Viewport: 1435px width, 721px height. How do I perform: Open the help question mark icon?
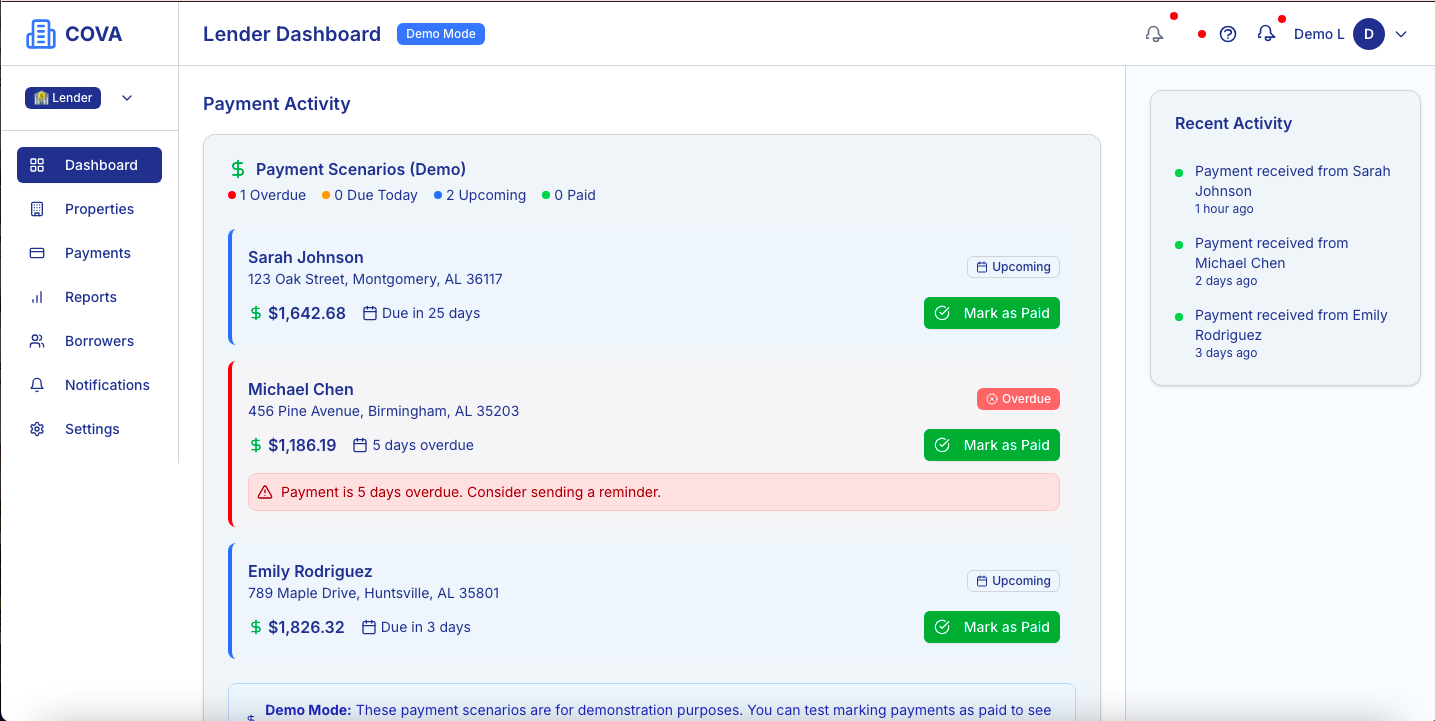pyautogui.click(x=1228, y=33)
